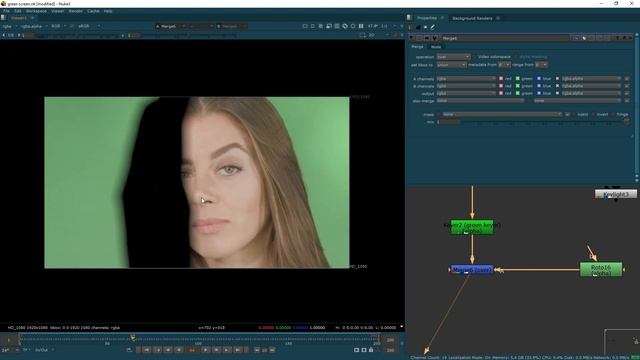Open the mask channel dropdown
Image resolution: width=640 pixels, height=360 pixels.
click(x=502, y=114)
